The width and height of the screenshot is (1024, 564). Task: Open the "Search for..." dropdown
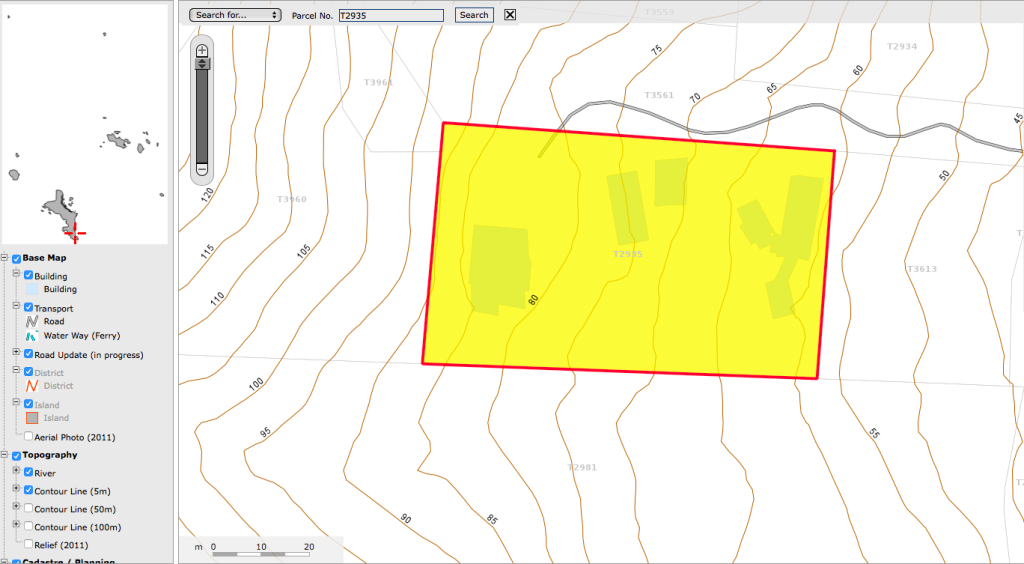[x=235, y=15]
